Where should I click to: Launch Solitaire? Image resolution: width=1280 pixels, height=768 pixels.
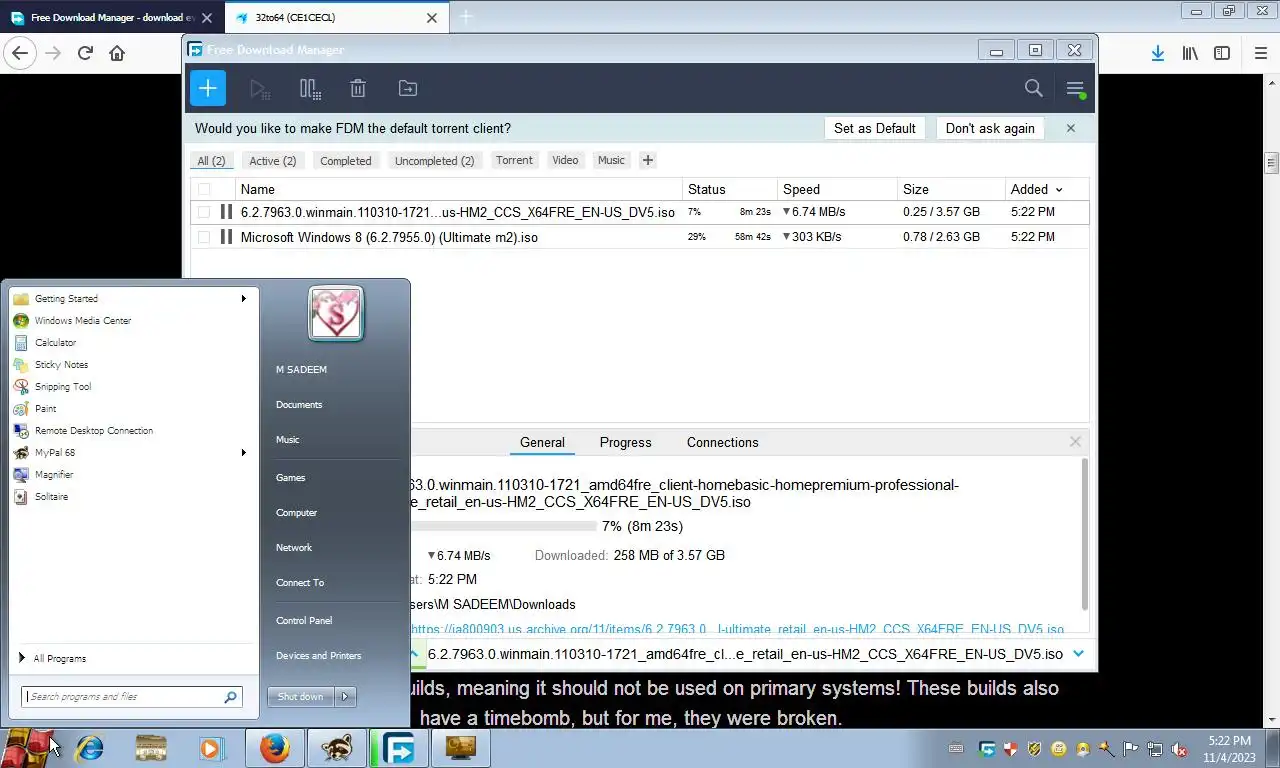coord(130,496)
